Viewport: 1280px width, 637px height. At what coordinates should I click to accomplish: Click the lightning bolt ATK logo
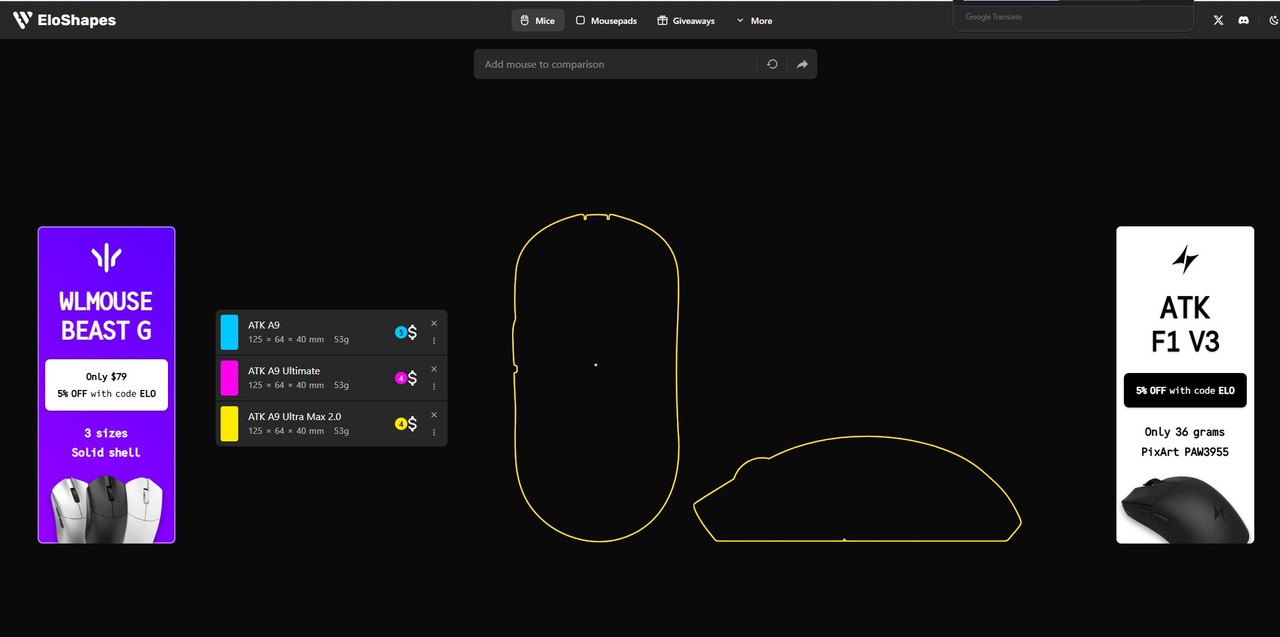pyautogui.click(x=1185, y=260)
